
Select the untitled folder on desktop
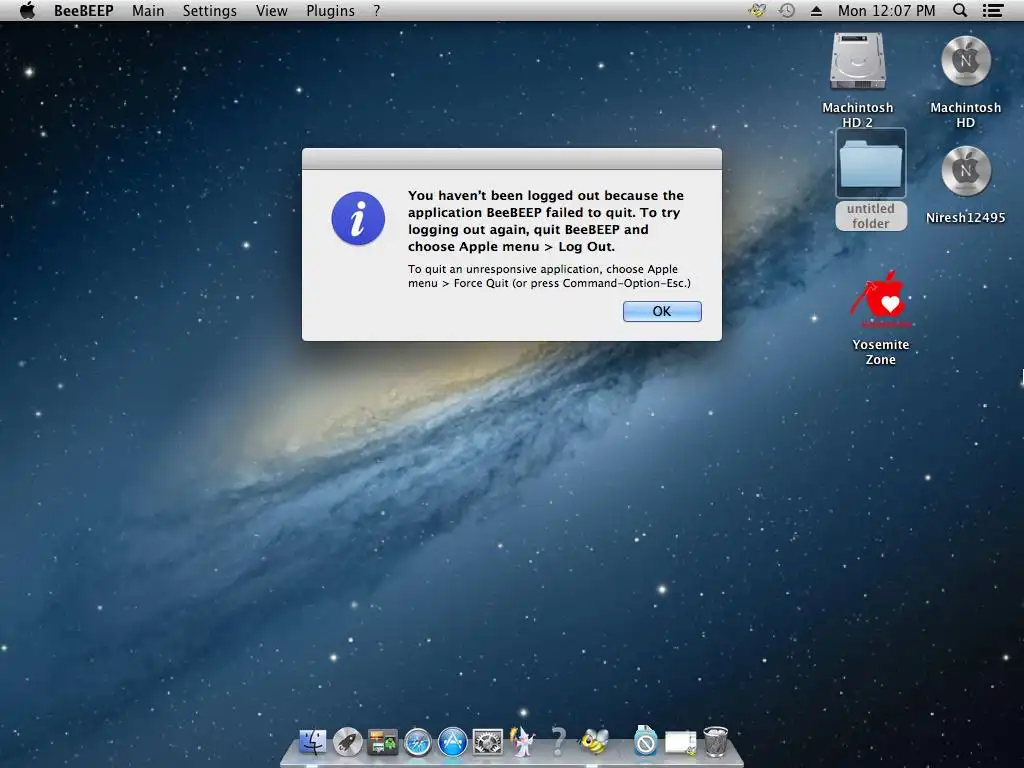[x=871, y=163]
